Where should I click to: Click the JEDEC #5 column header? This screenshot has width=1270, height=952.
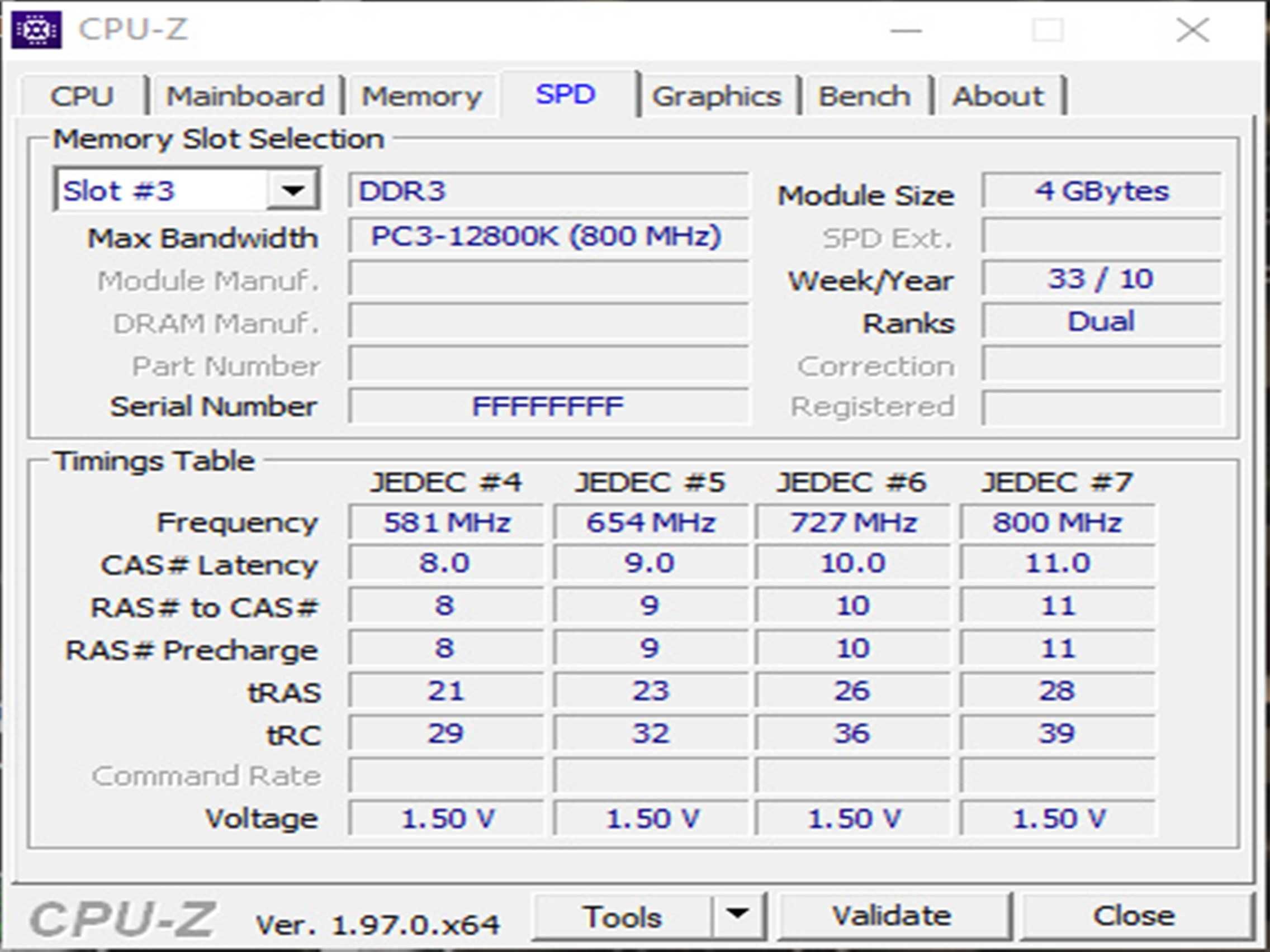tap(651, 482)
